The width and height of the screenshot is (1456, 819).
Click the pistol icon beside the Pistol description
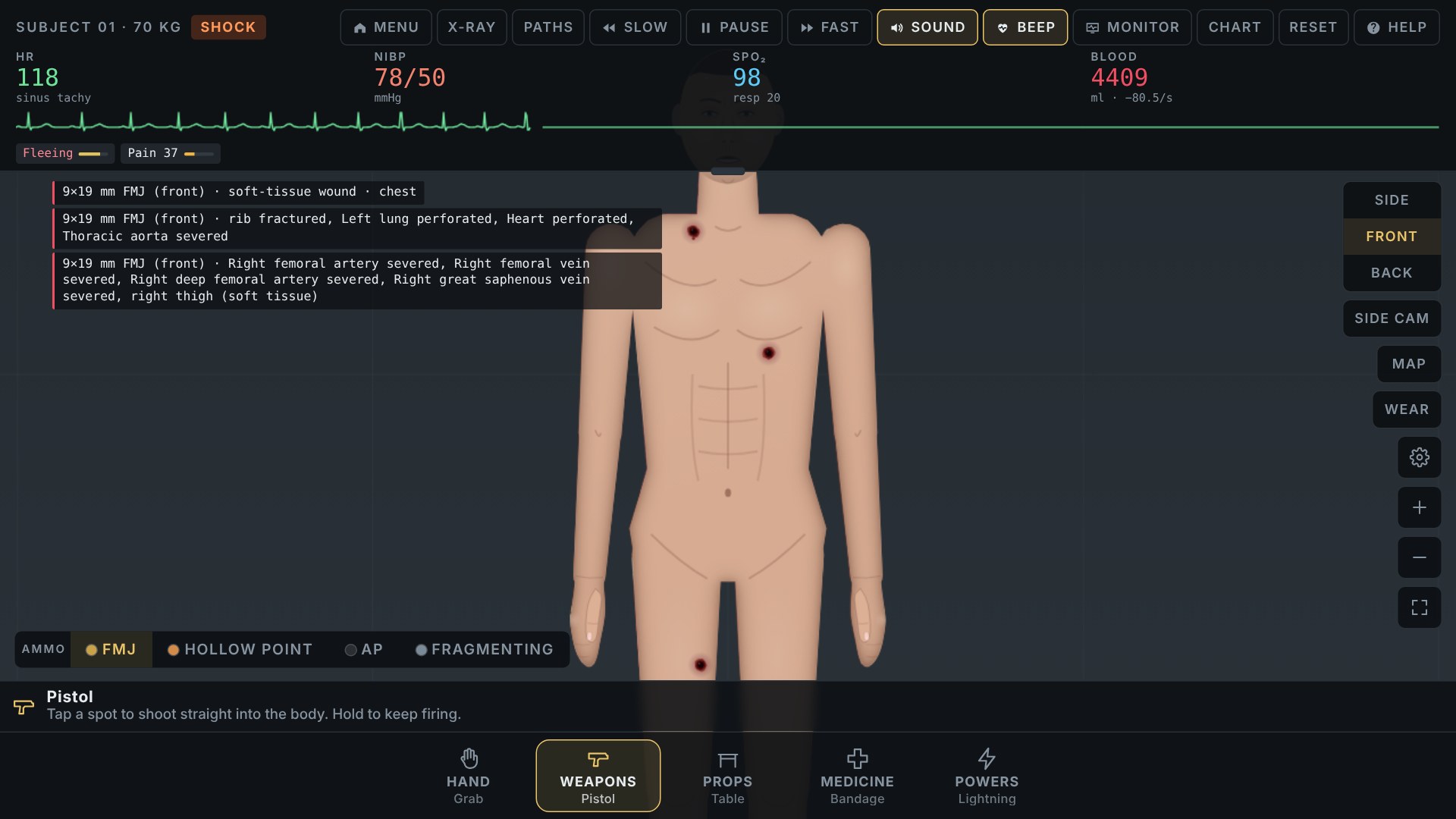pos(24,706)
